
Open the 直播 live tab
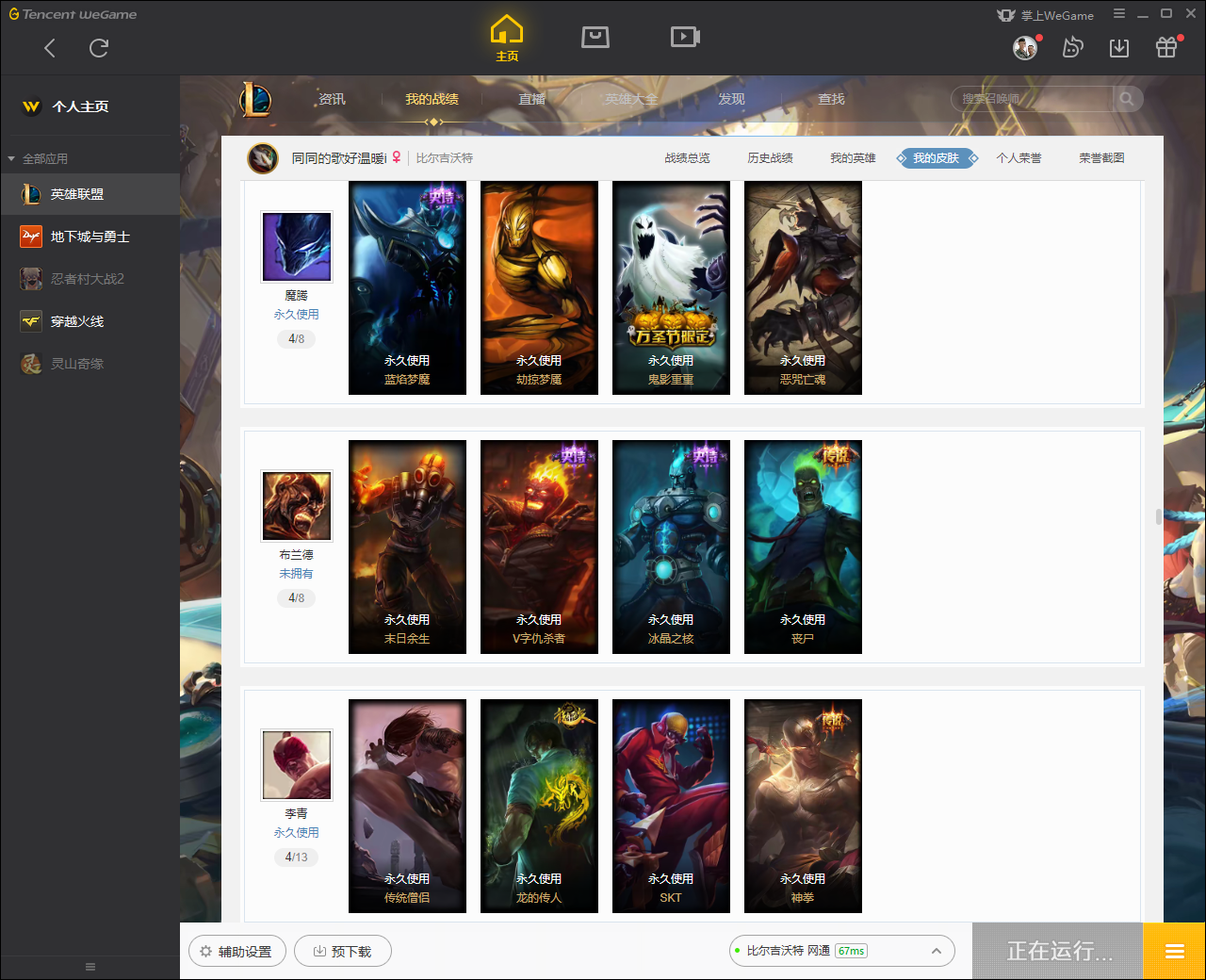pos(531,99)
